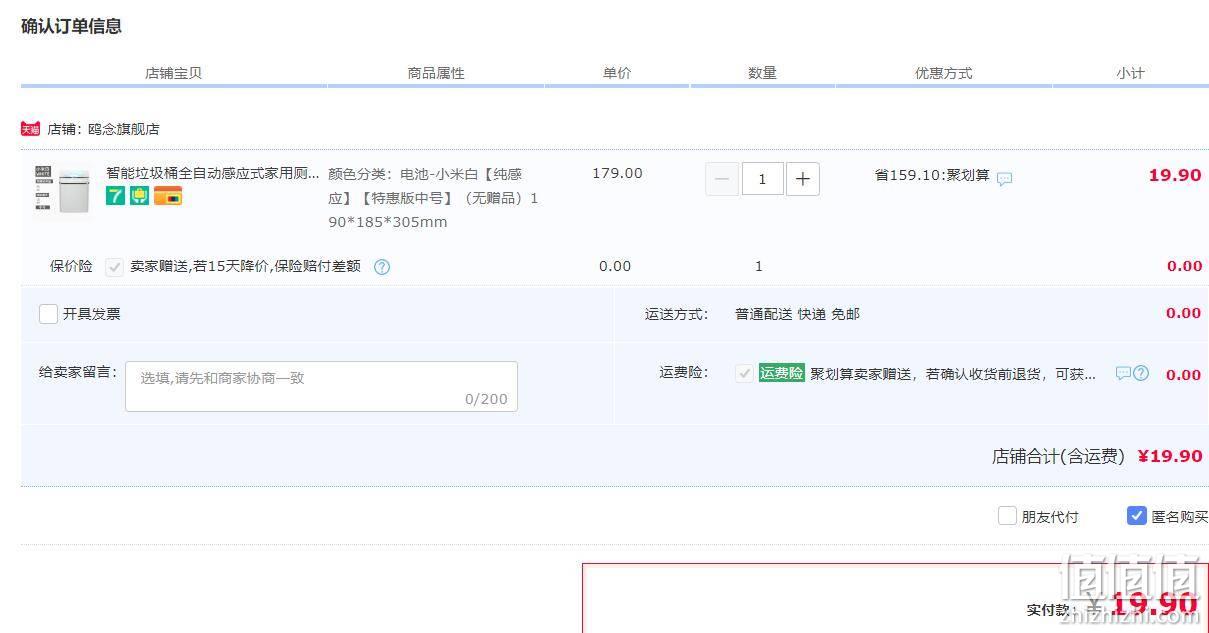Click the 小计 column header
This screenshot has width=1209, height=633.
(1131, 73)
